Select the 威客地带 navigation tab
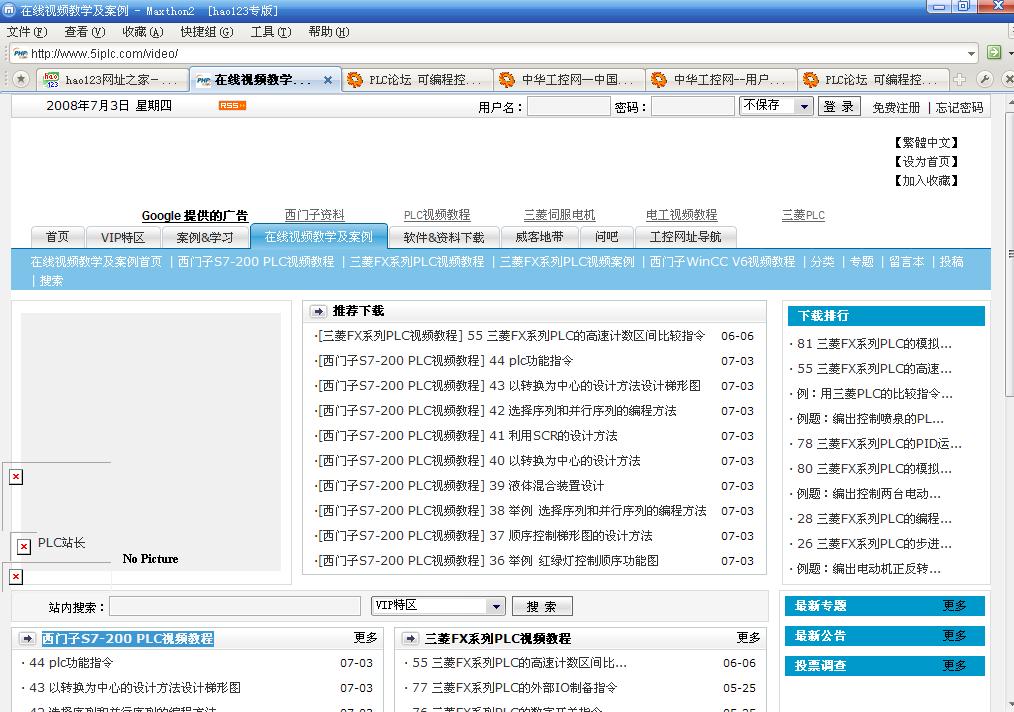The height and width of the screenshot is (712, 1014). pyautogui.click(x=539, y=237)
